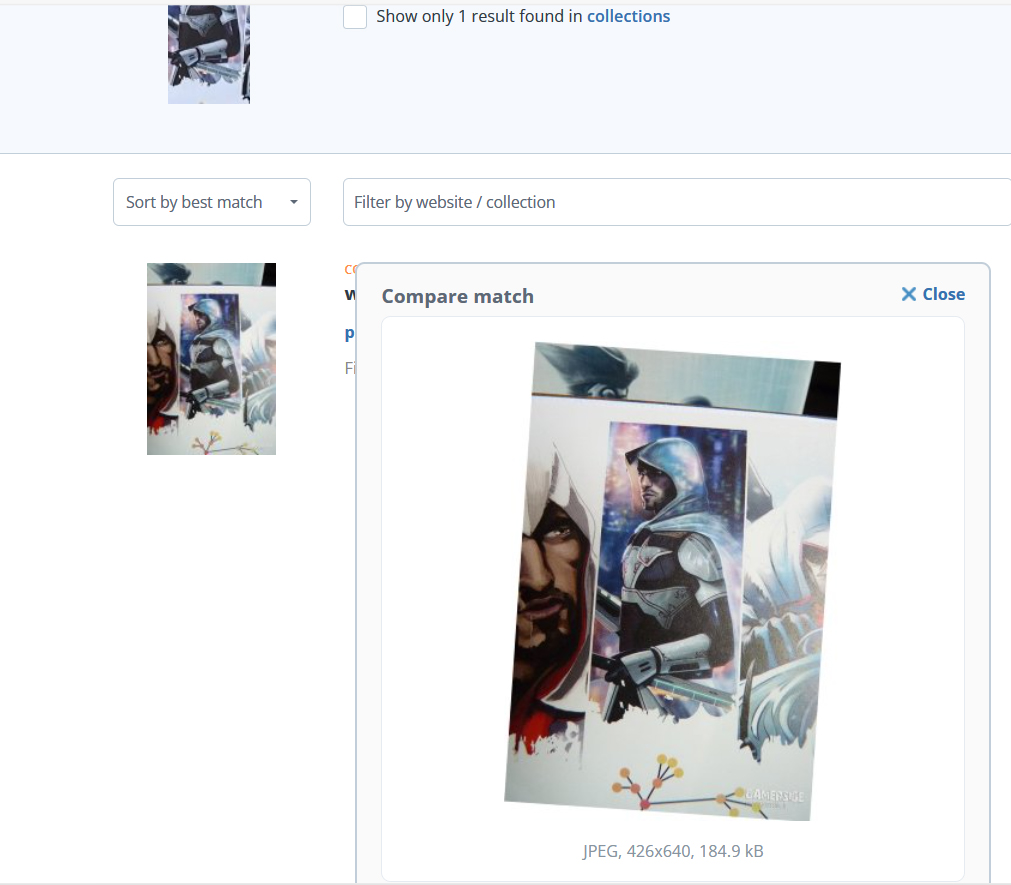This screenshot has height=885, width=1011.
Task: Open the matched result thumbnail on the left
Action: coord(211,359)
